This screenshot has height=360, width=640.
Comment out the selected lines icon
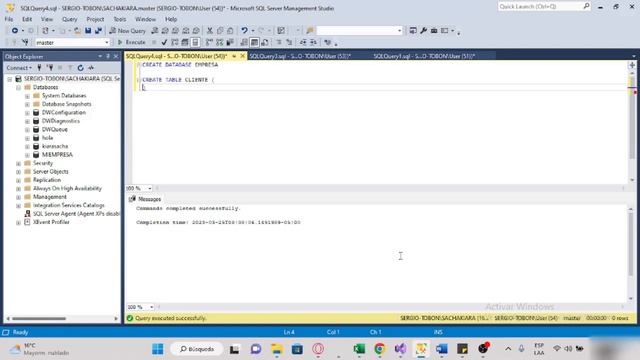point(279,42)
